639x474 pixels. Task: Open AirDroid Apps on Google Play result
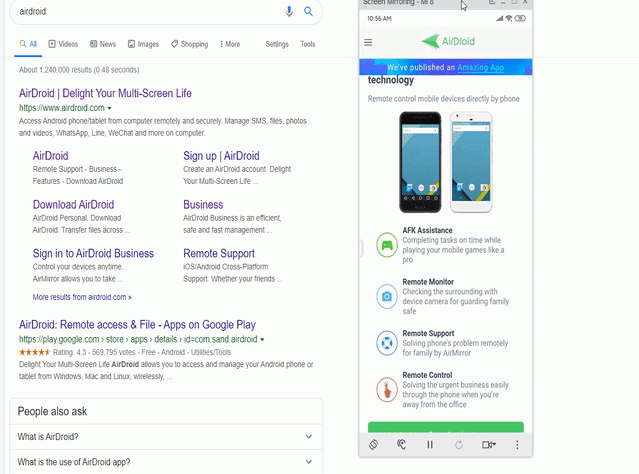(137, 325)
